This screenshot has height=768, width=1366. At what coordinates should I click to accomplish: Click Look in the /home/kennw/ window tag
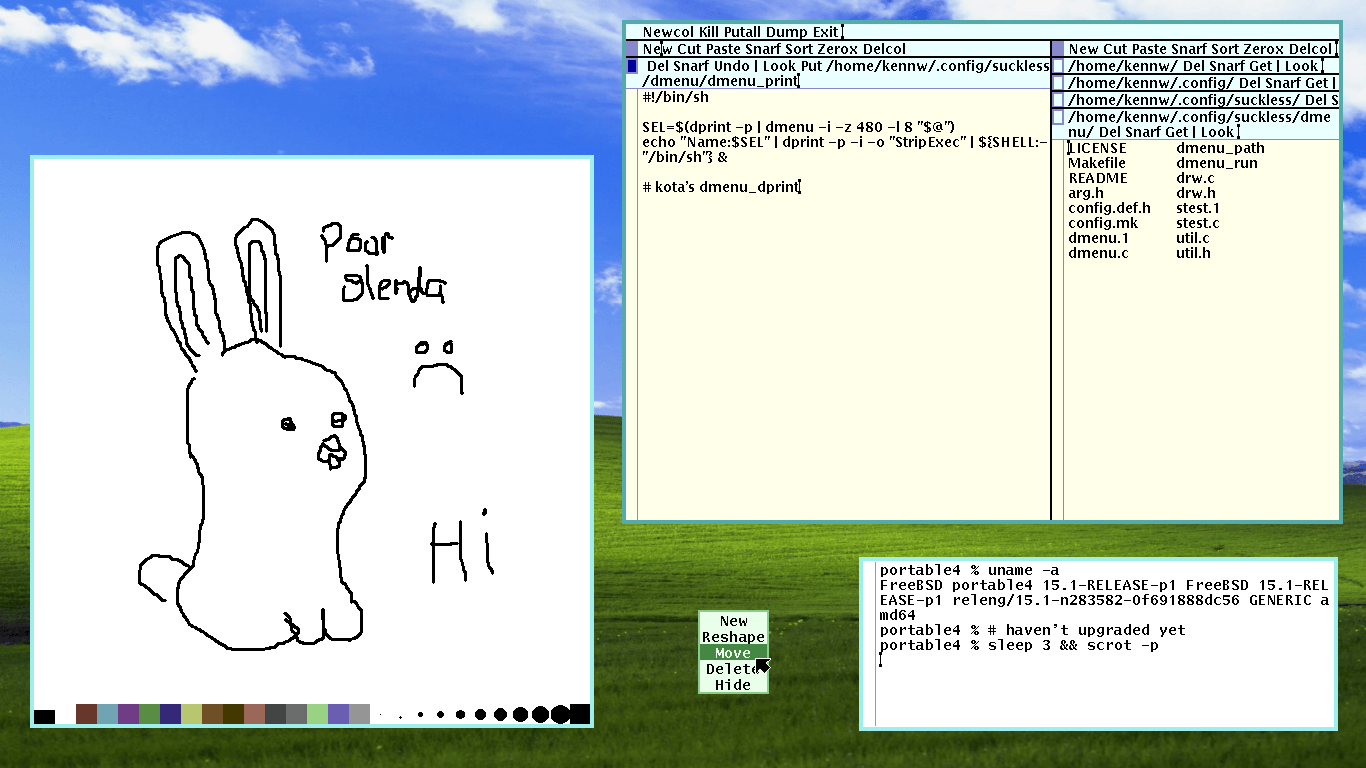click(1302, 66)
